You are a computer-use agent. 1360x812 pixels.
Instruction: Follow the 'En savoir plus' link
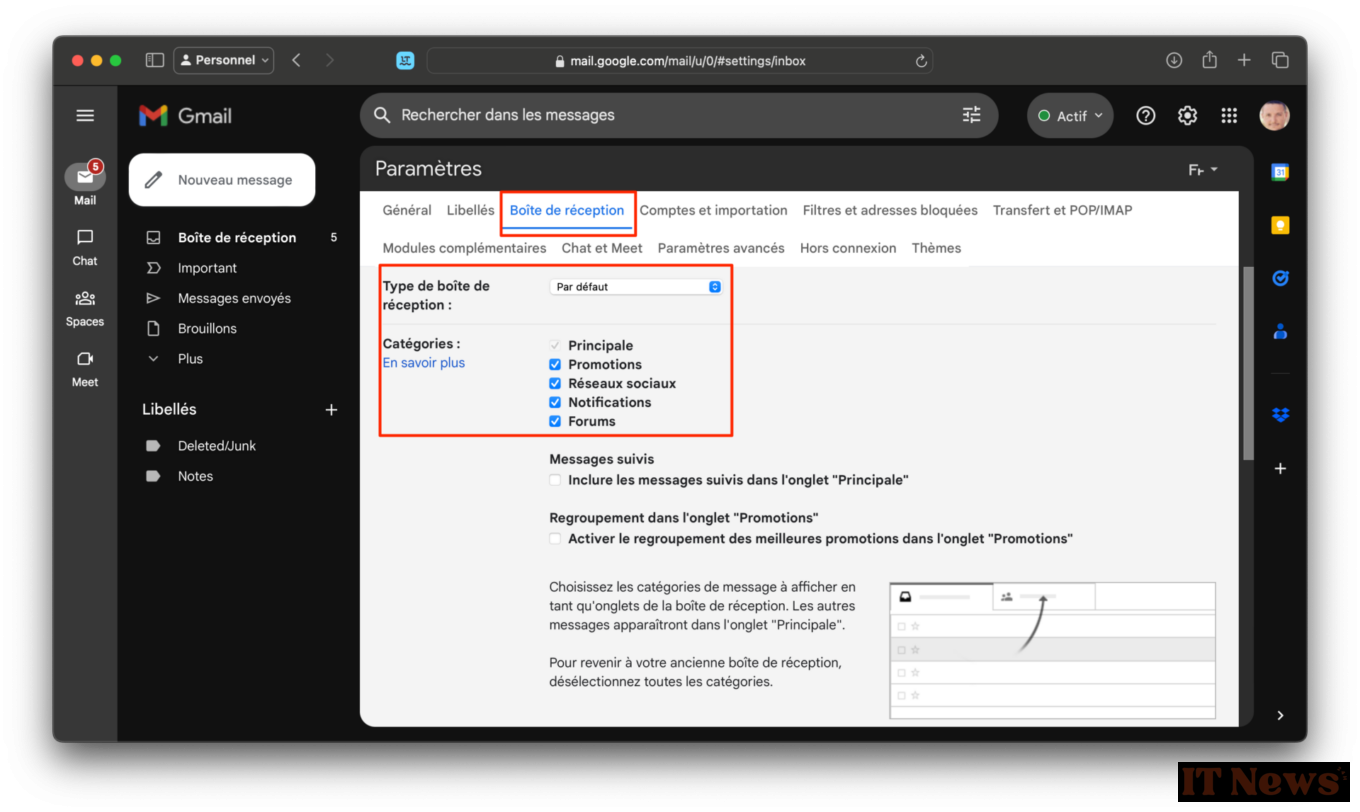(423, 363)
